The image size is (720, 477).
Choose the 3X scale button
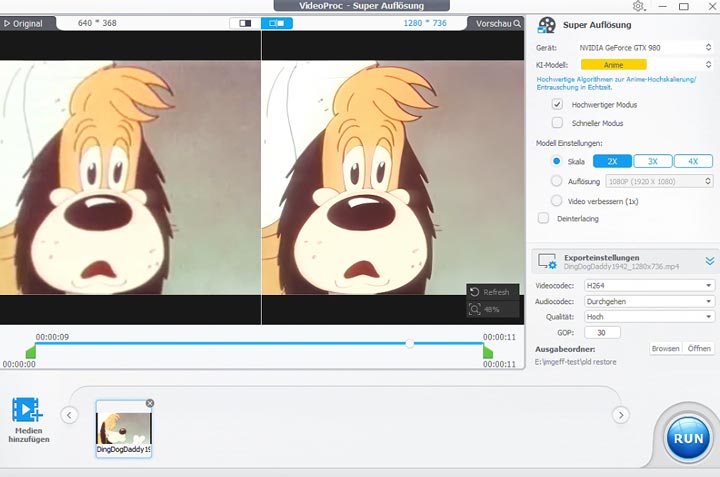tap(652, 161)
